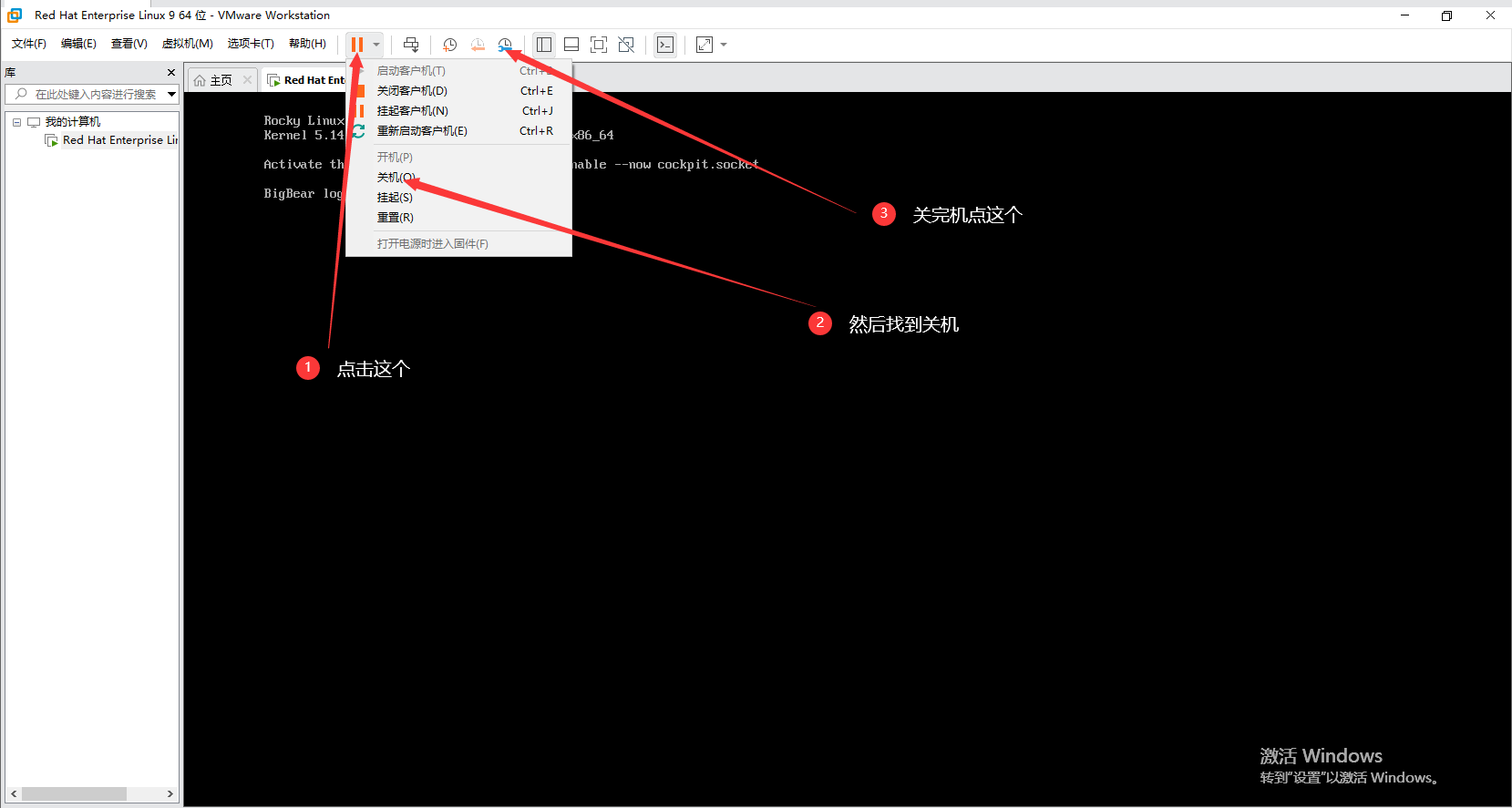
Task: Open the power options dropdown arrow
Action: click(x=376, y=45)
